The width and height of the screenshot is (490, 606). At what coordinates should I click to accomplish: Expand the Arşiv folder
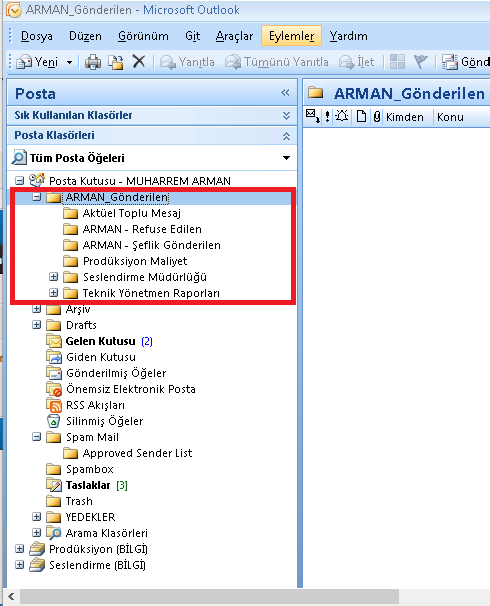(37, 309)
